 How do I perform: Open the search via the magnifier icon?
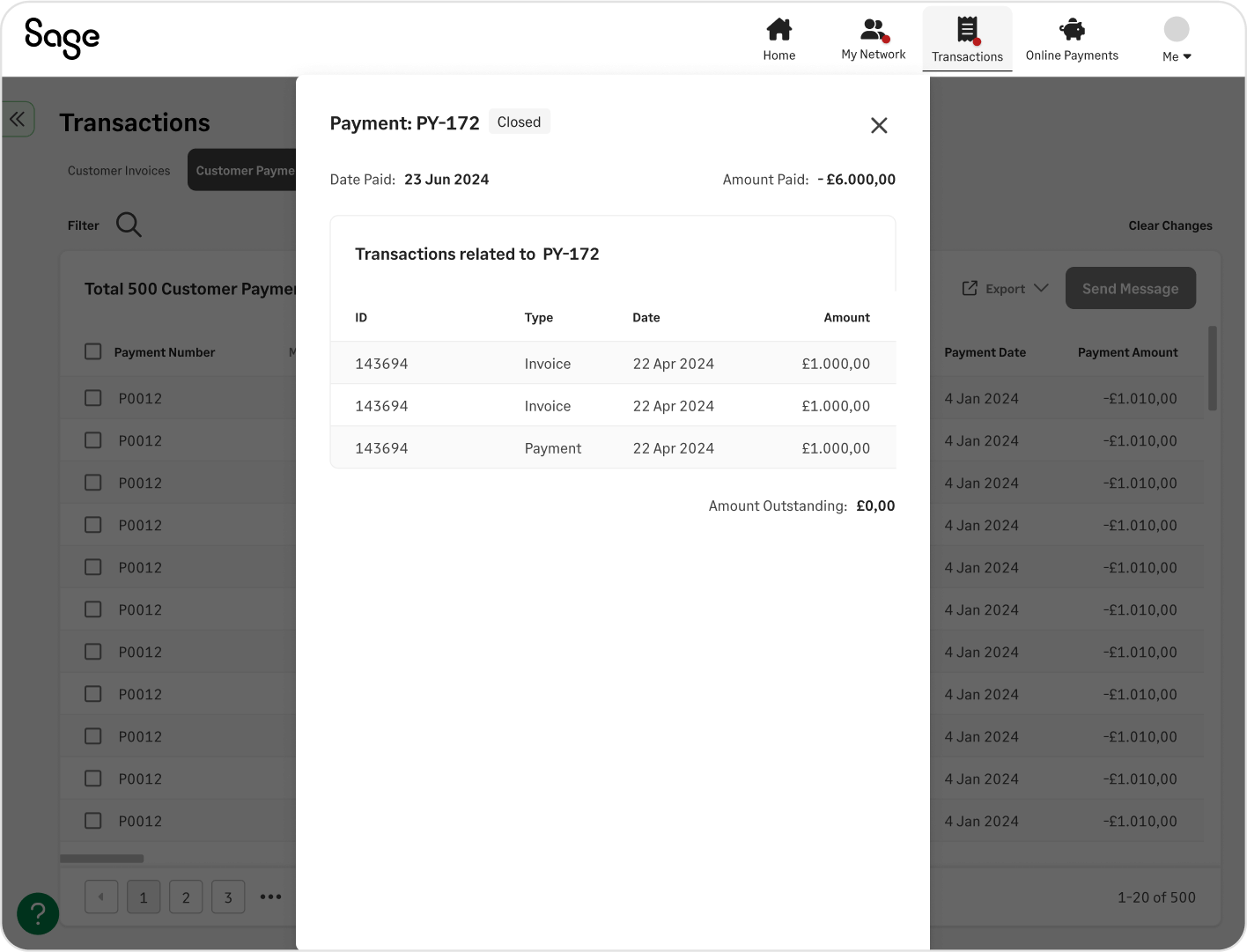[129, 225]
